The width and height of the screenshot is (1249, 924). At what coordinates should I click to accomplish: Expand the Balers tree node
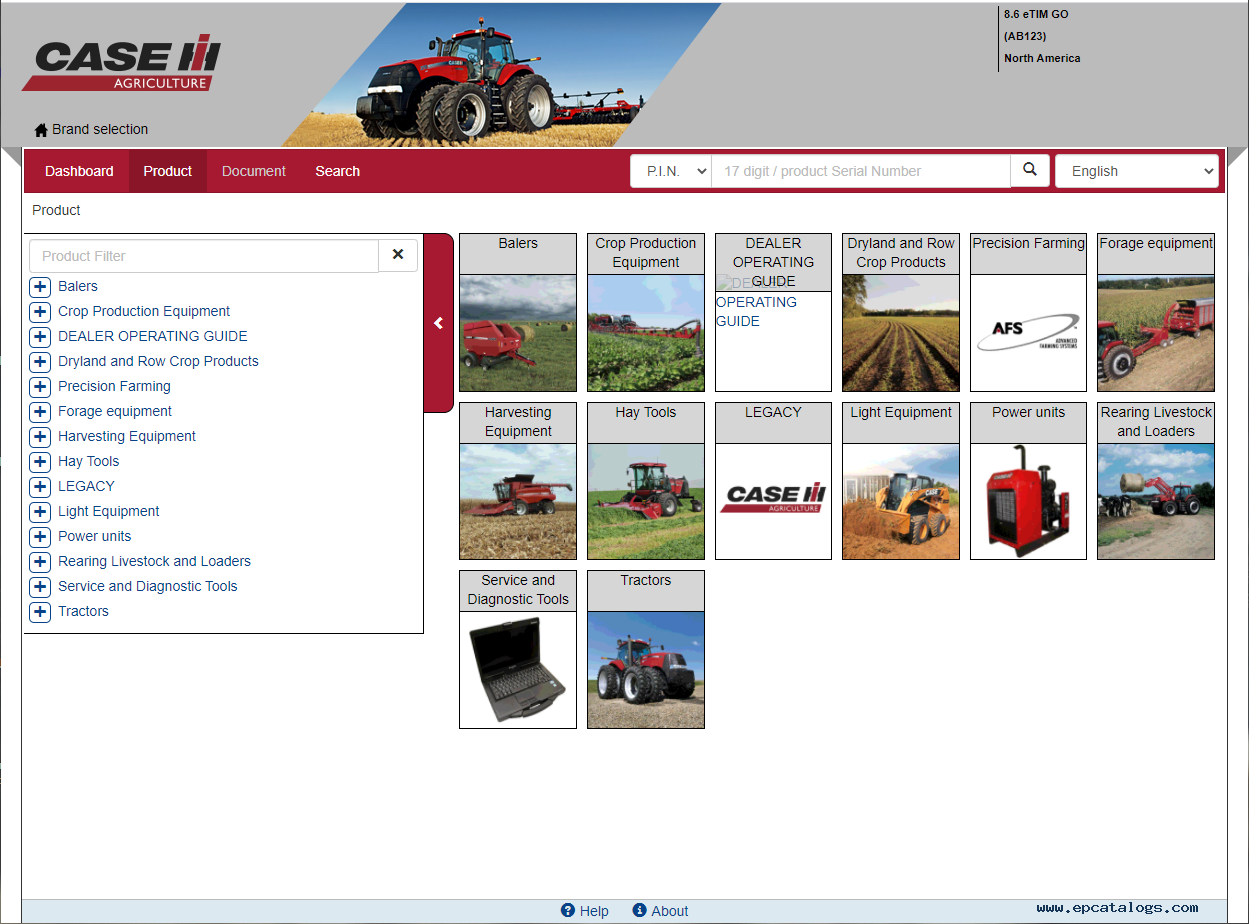coord(40,286)
